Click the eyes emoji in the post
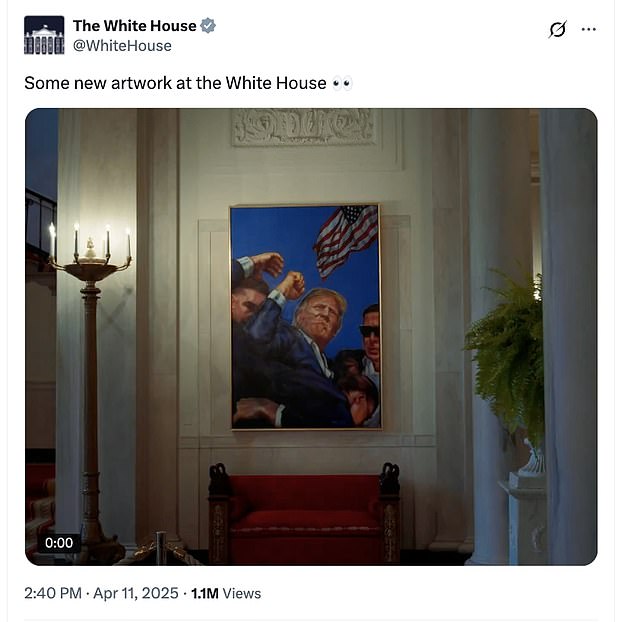 coord(342,84)
